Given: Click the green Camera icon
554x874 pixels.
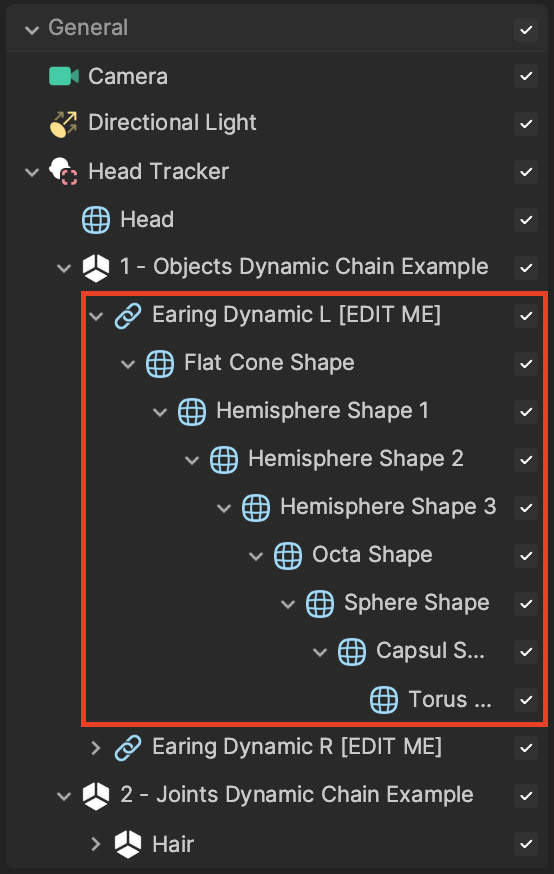Looking at the screenshot, I should coord(64,76).
